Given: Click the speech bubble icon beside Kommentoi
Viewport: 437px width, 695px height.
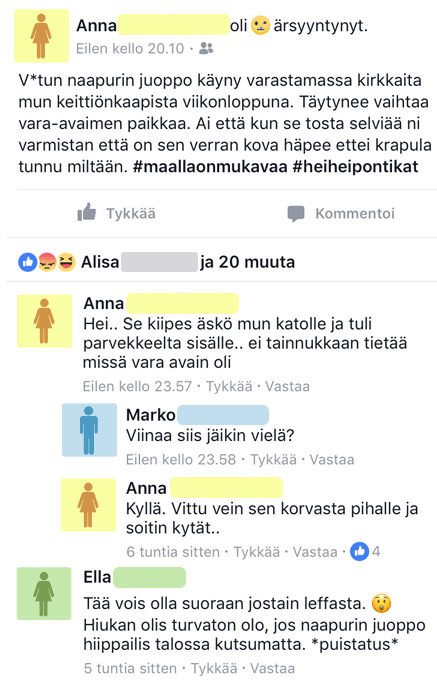Looking at the screenshot, I should [x=296, y=213].
